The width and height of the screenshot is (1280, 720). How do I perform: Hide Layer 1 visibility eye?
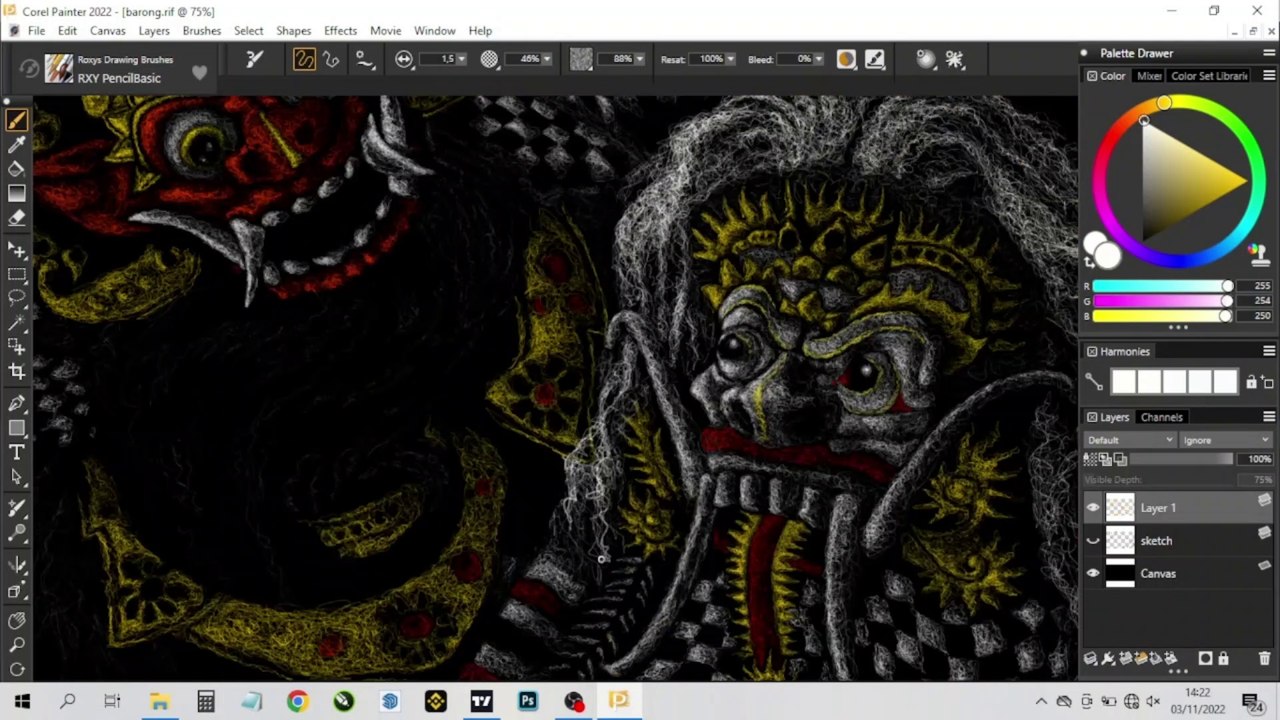click(1093, 508)
